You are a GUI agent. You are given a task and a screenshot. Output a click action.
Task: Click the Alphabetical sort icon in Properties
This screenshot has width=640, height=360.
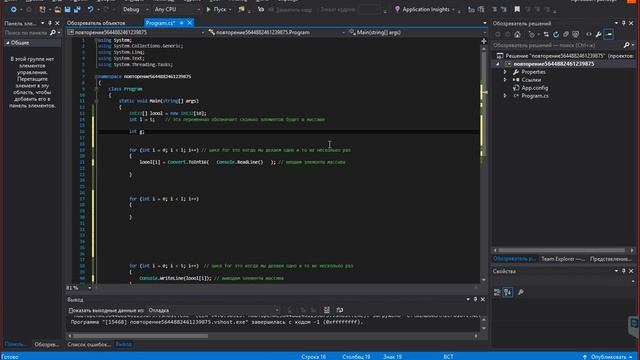point(507,292)
